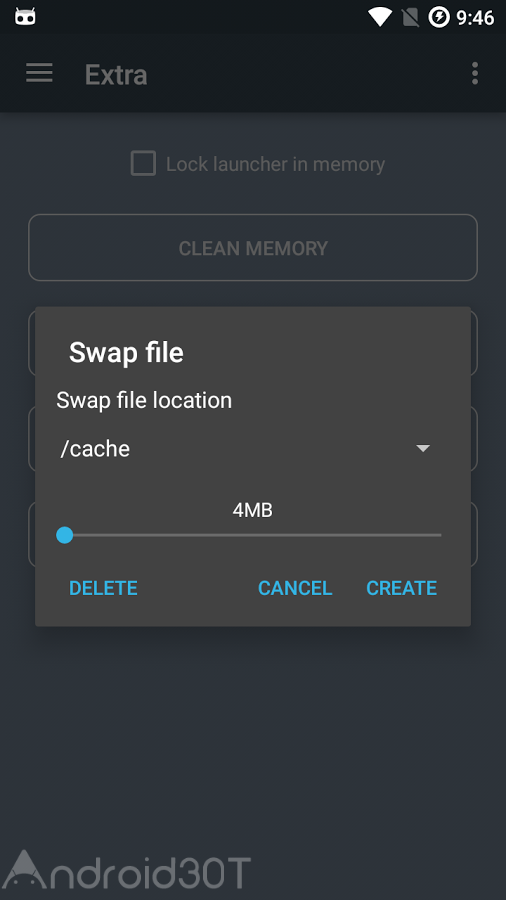Tap the battery charging status icon

pos(439,17)
